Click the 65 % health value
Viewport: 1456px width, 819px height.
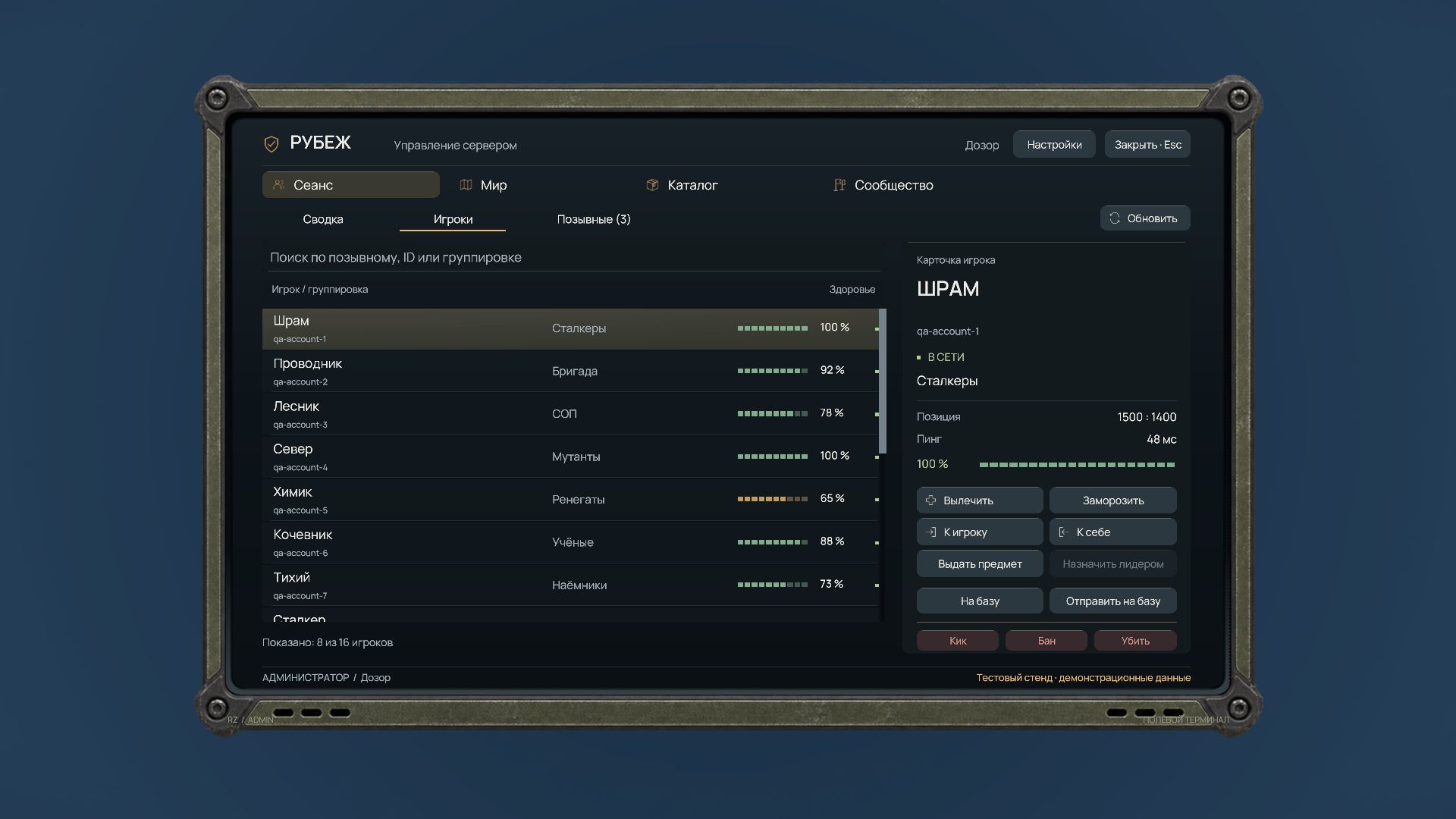[x=832, y=498]
